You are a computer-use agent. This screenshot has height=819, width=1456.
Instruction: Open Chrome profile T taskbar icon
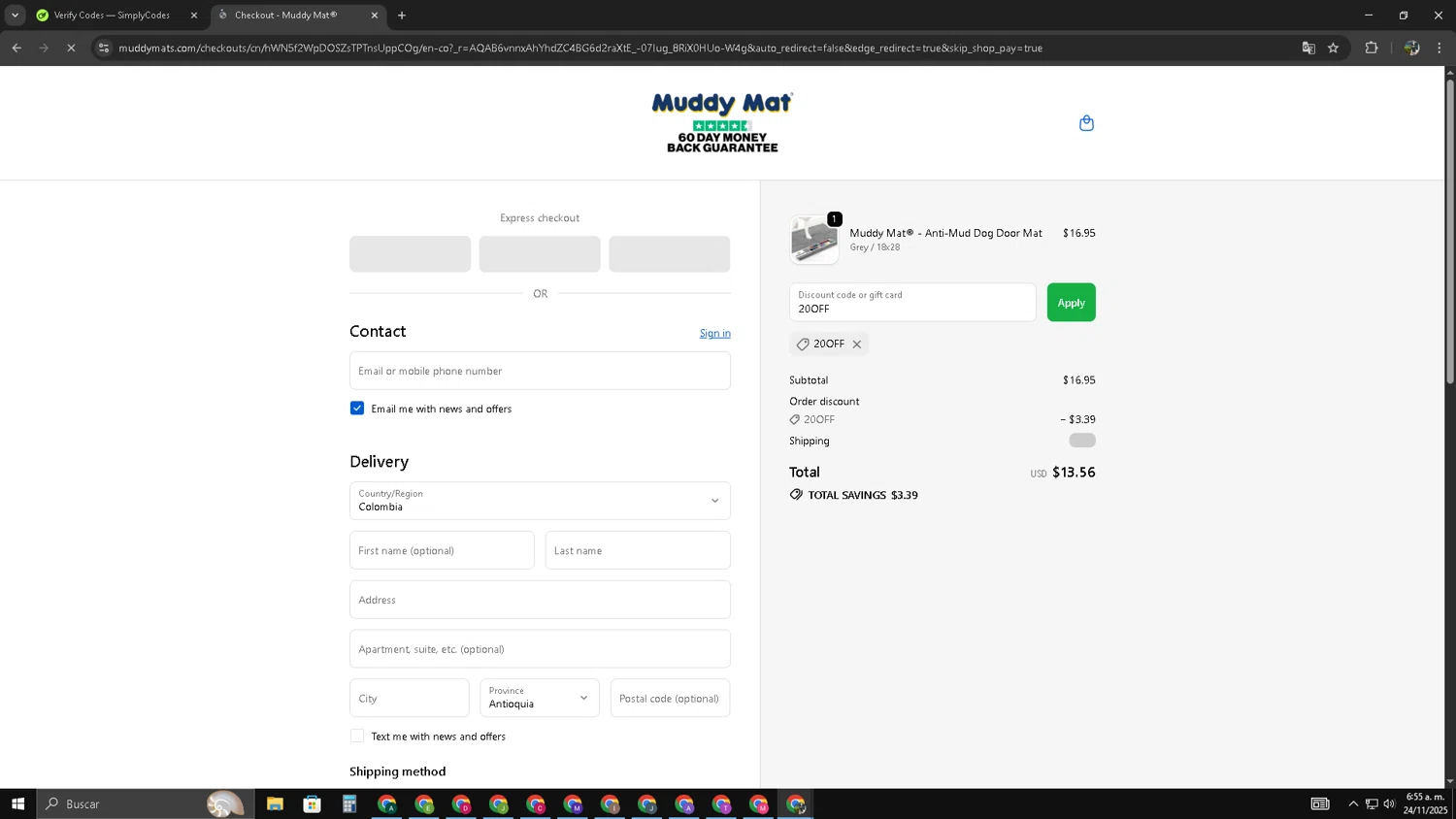721,803
